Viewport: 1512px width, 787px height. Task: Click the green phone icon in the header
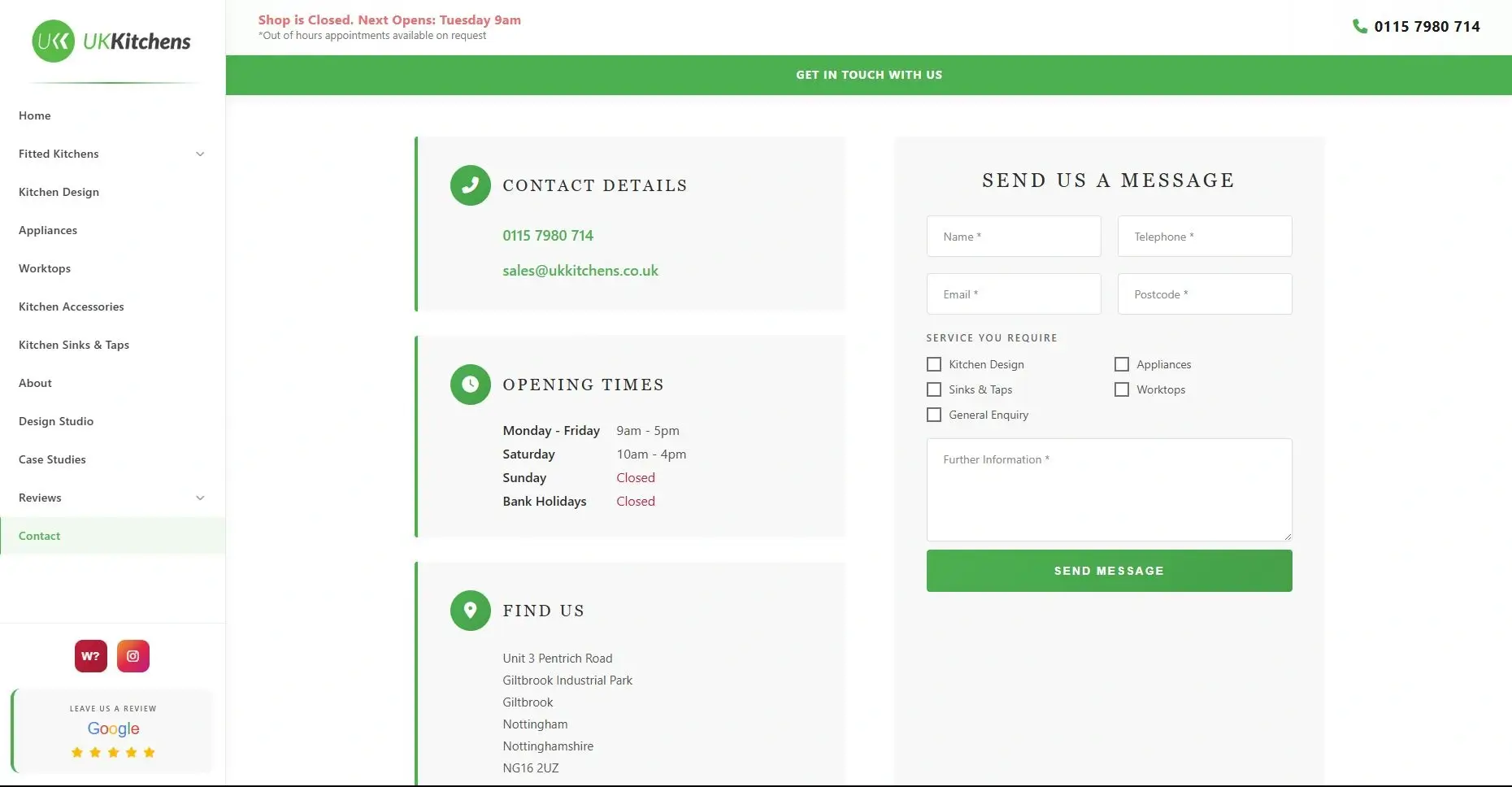[1359, 26]
